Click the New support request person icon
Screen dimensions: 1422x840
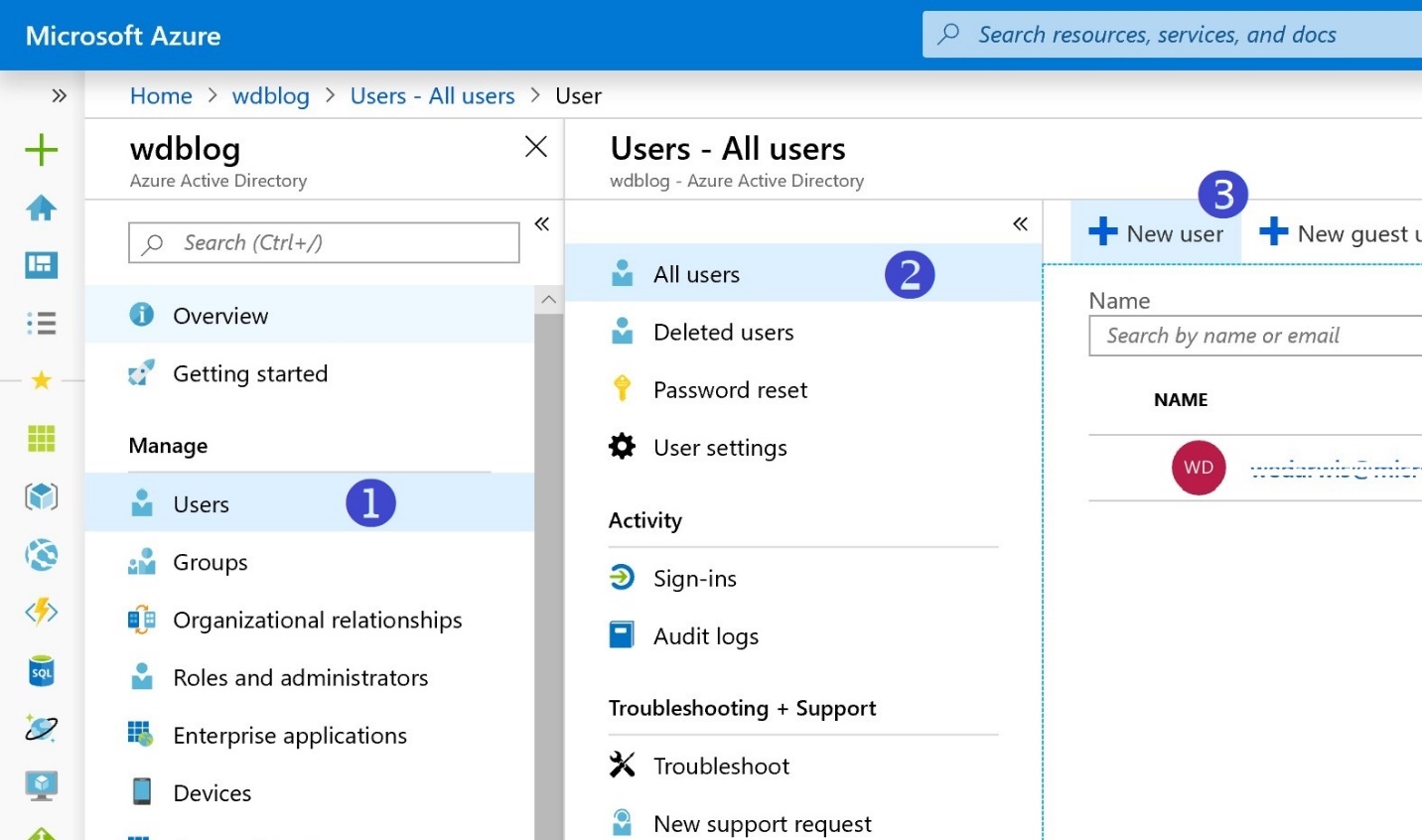click(x=622, y=822)
